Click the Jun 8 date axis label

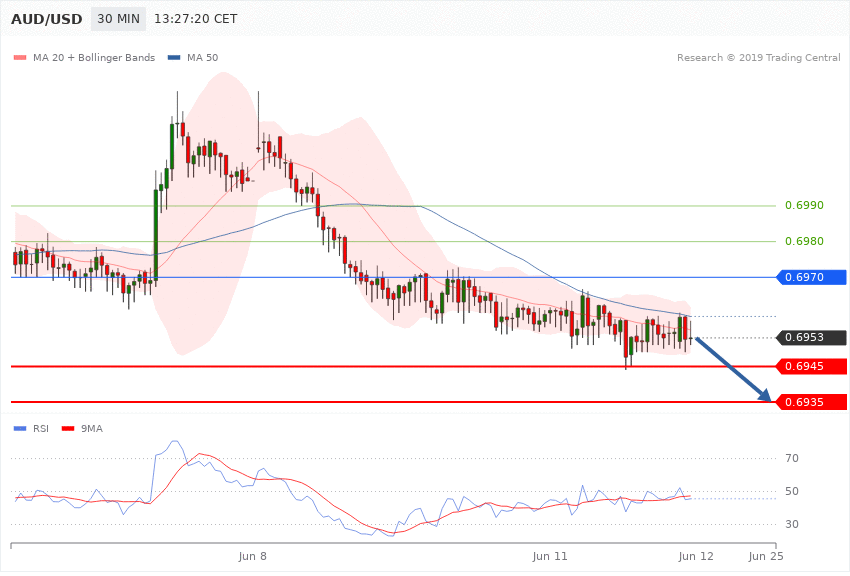(x=253, y=556)
